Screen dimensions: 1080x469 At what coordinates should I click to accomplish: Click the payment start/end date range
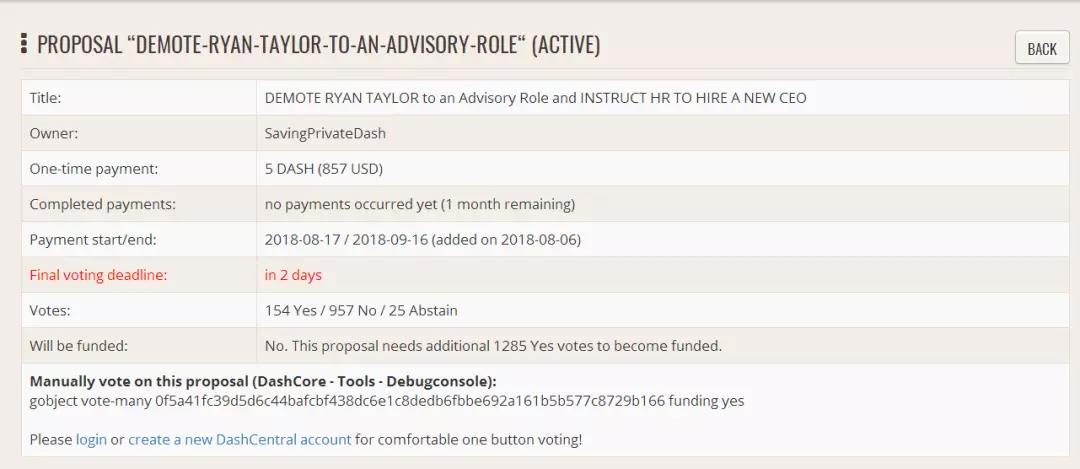[x=422, y=240]
